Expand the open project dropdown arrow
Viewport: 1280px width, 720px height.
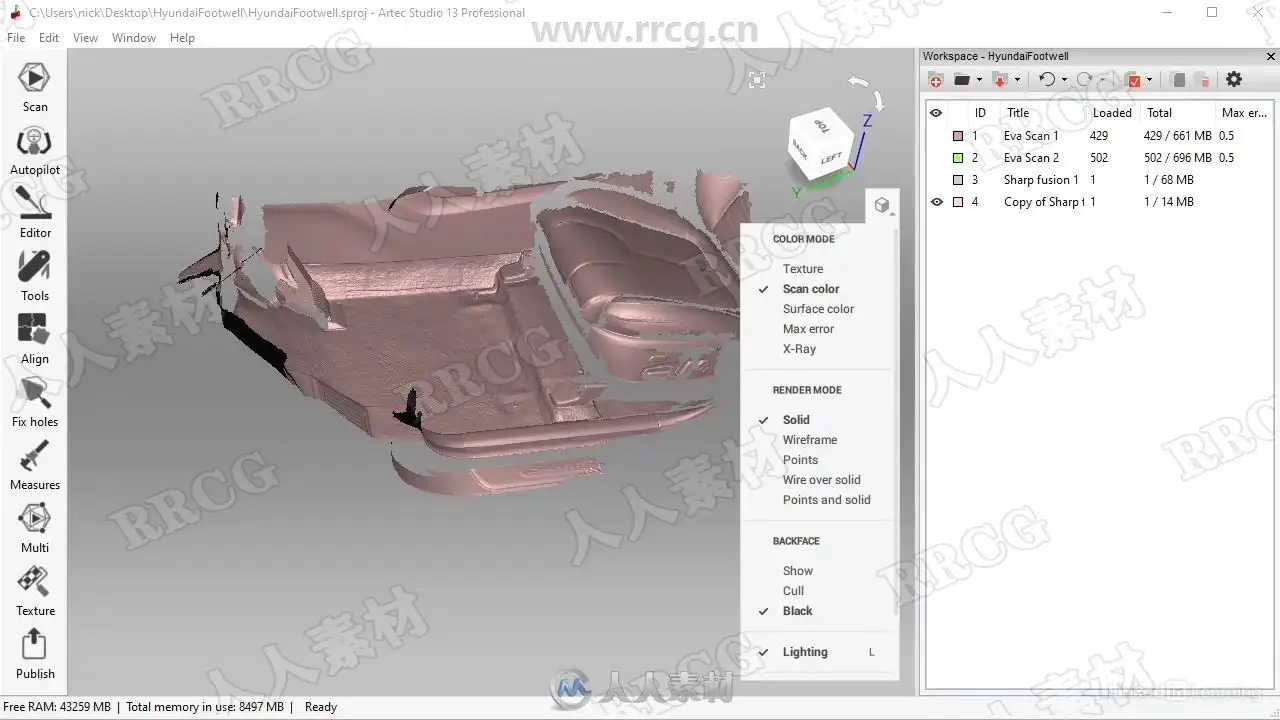pyautogui.click(x=979, y=80)
